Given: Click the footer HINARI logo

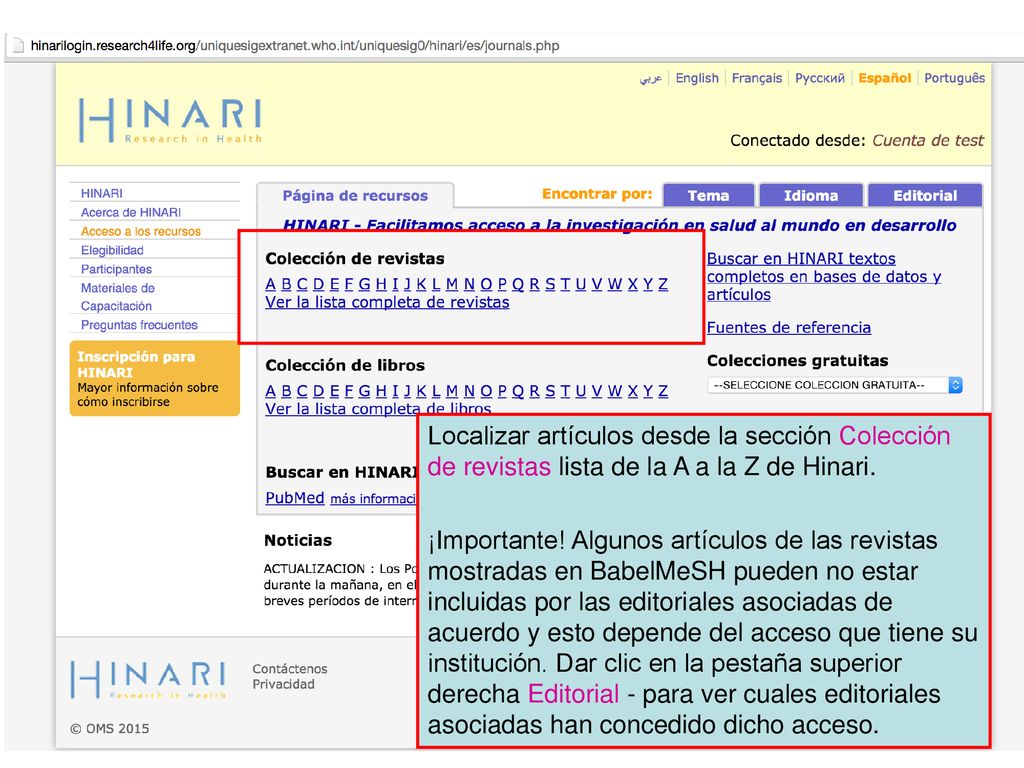Looking at the screenshot, I should click(x=148, y=679).
